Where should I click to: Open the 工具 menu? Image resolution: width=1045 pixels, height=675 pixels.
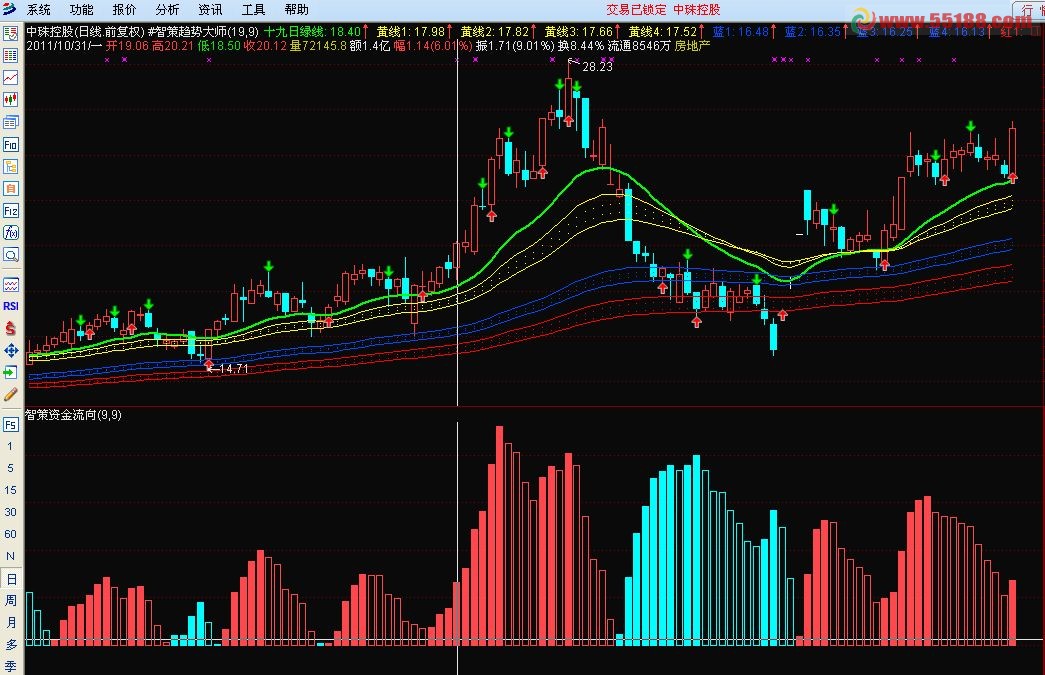point(253,9)
